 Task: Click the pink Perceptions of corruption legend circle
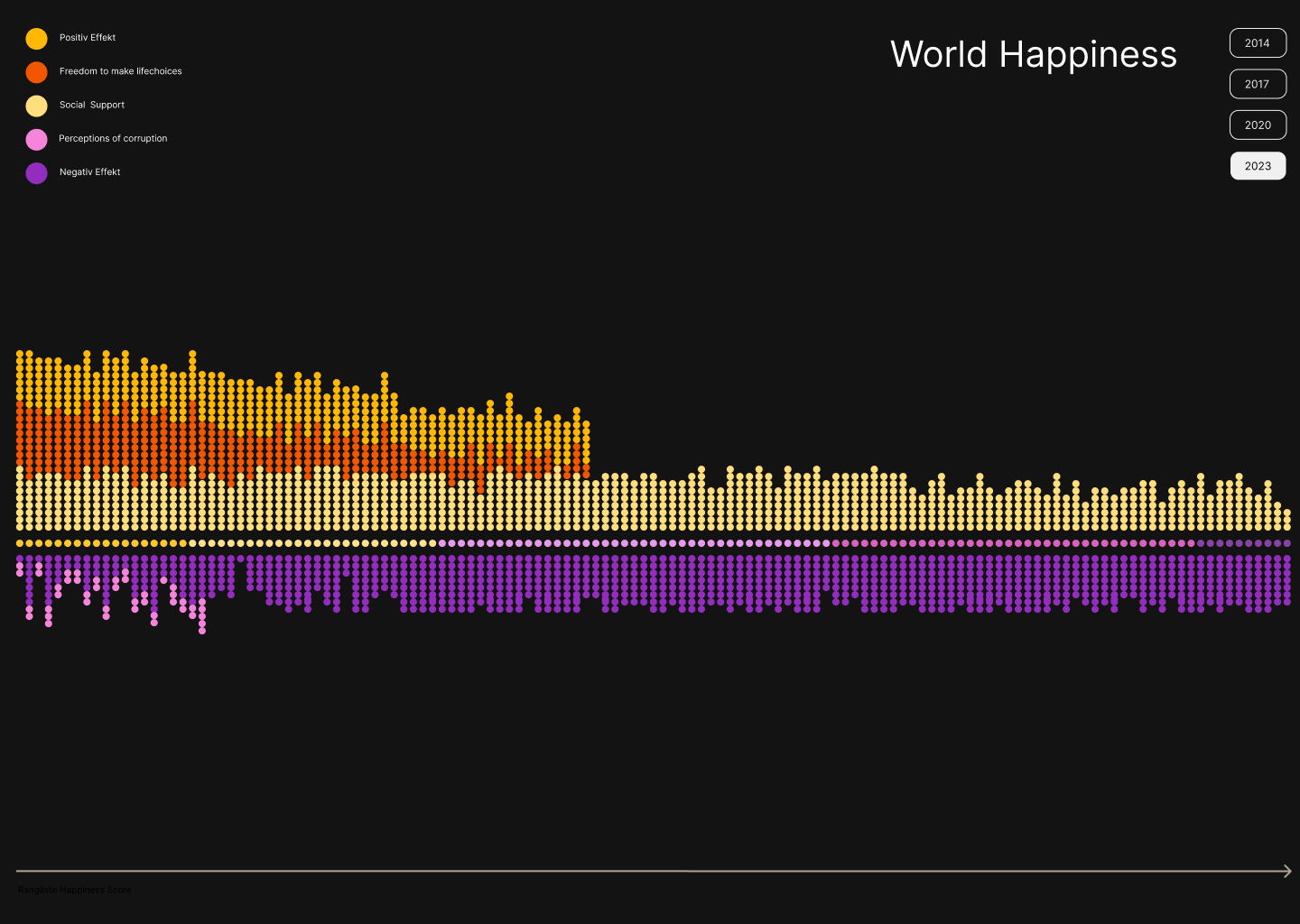tap(36, 139)
